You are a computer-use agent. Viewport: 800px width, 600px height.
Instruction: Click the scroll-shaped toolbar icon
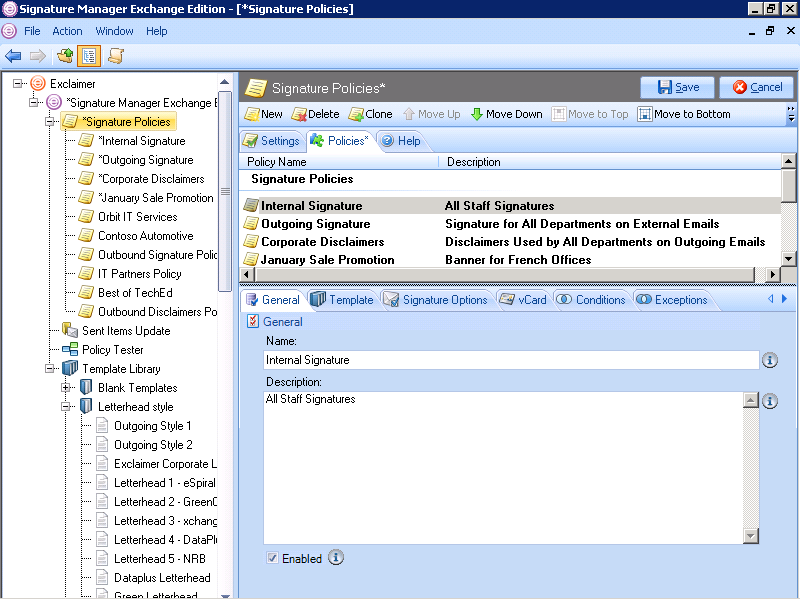pyautogui.click(x=116, y=56)
